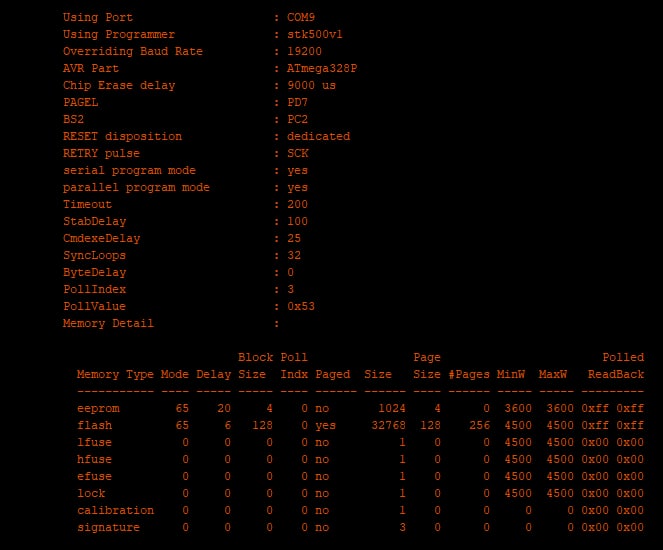Image resolution: width=663 pixels, height=550 pixels.
Task: Click the Mode column header
Action: (x=175, y=375)
